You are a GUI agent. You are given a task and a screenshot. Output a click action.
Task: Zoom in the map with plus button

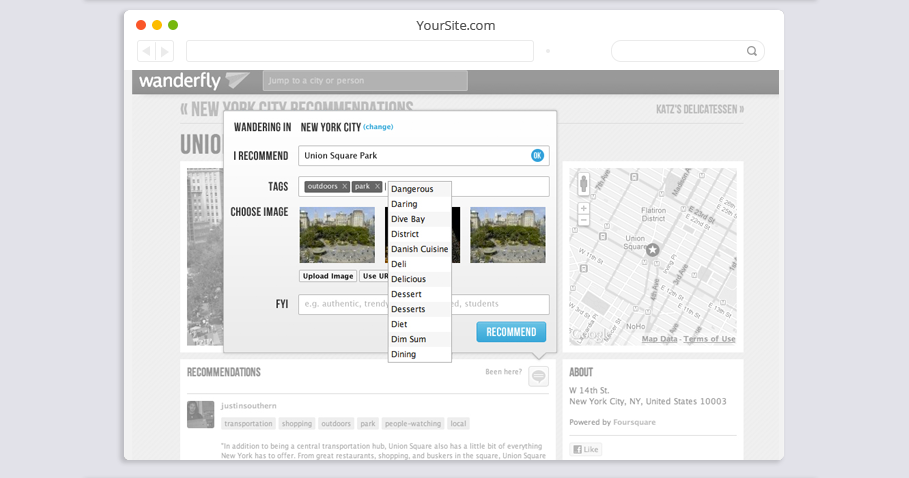pyautogui.click(x=583, y=208)
